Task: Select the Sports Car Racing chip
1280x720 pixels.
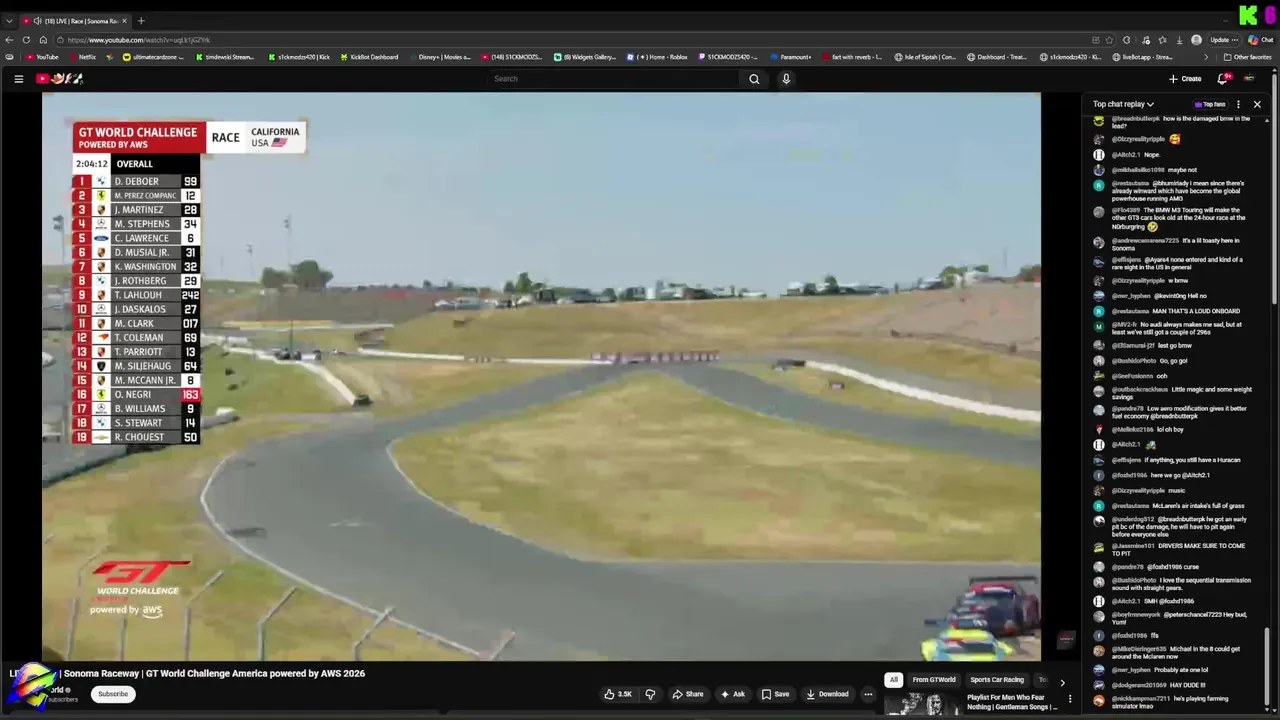Action: tap(997, 680)
